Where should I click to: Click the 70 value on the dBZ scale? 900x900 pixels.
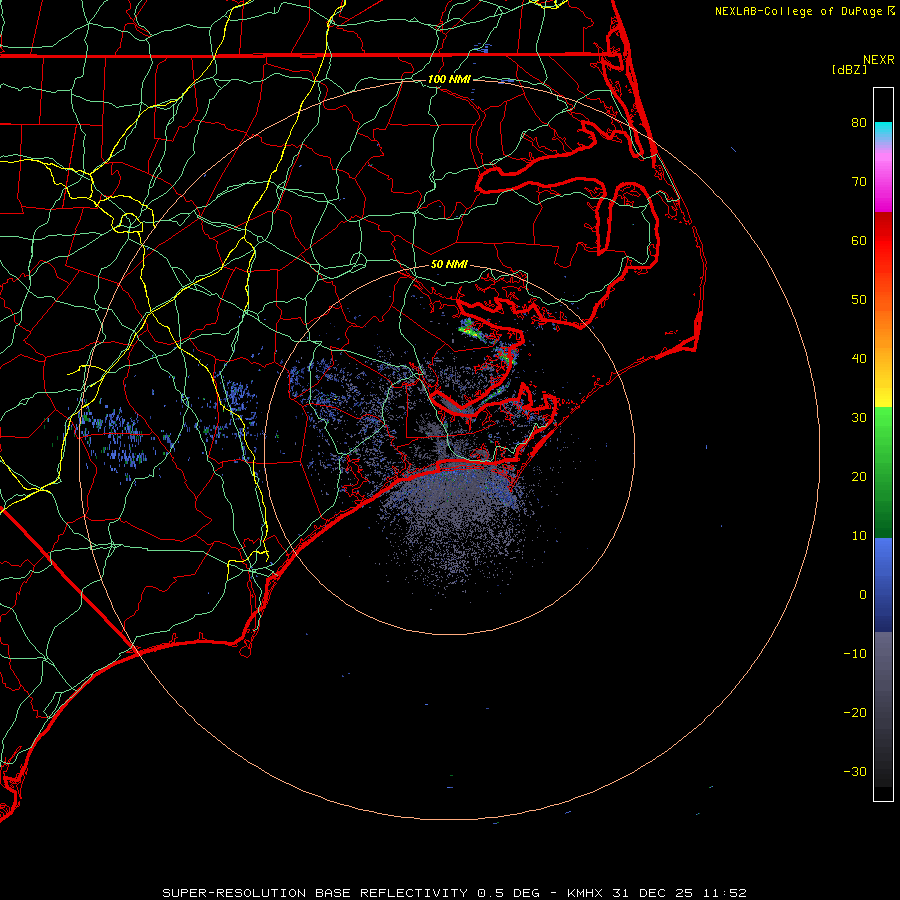(x=859, y=181)
